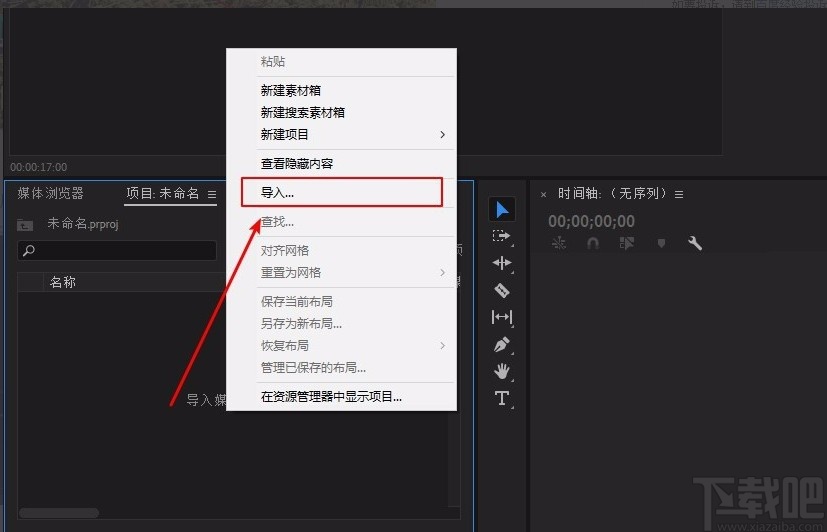The width and height of the screenshot is (827, 532).
Task: Add a marker in the timeline
Action: coord(661,243)
